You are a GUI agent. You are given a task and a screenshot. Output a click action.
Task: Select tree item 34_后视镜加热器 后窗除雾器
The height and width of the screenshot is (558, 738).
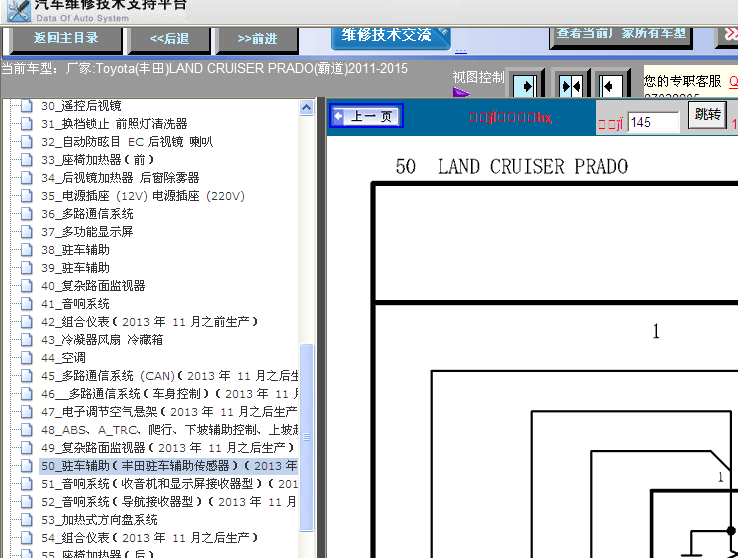point(120,177)
